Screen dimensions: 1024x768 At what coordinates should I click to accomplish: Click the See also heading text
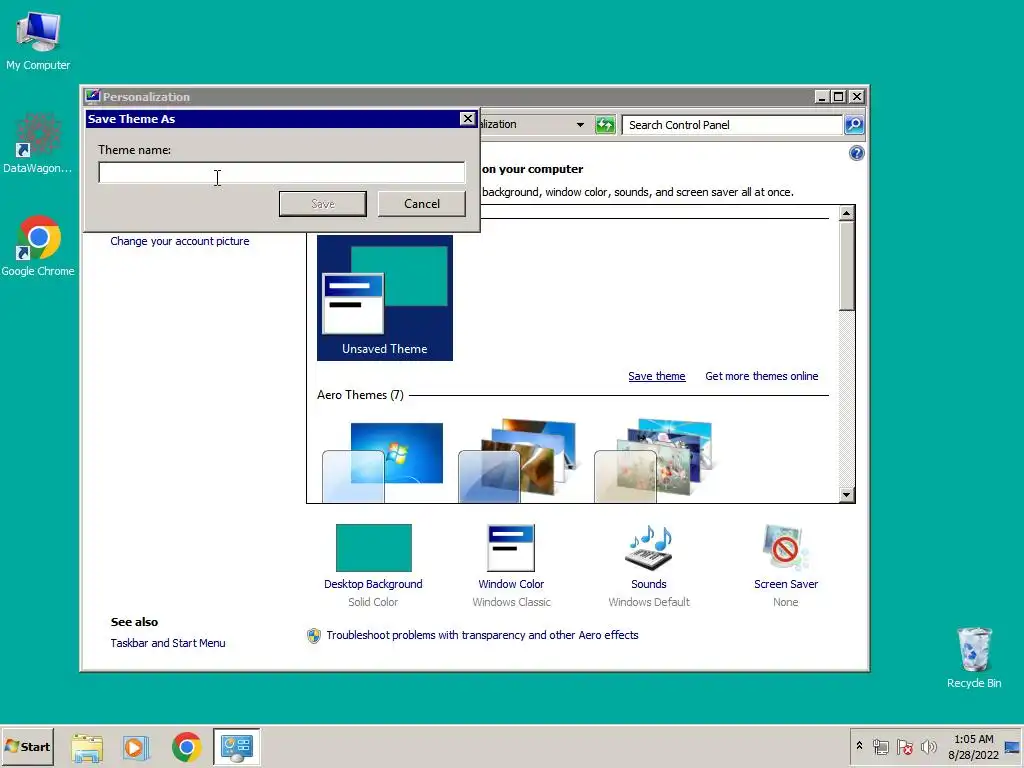(x=135, y=622)
